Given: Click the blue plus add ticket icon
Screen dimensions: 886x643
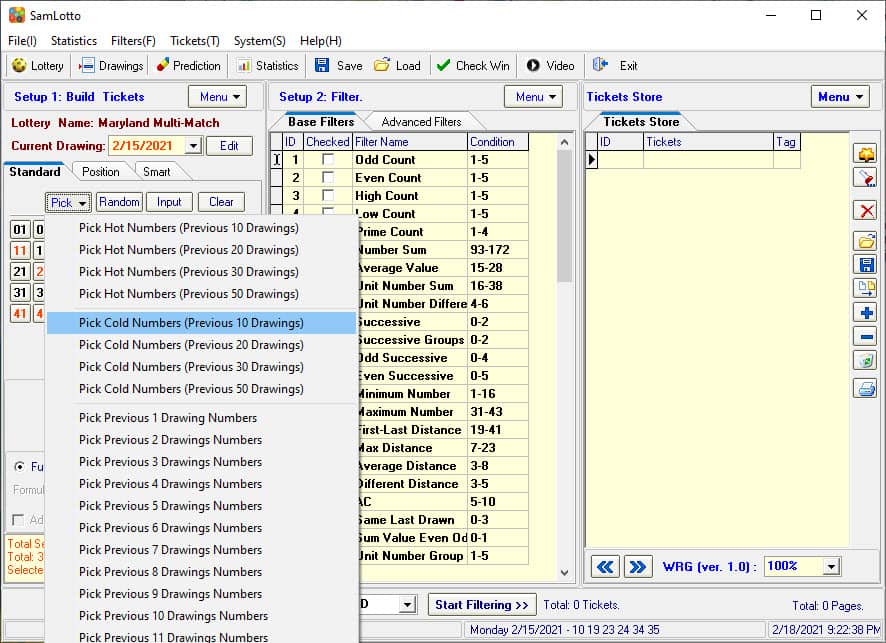Looking at the screenshot, I should click(865, 313).
